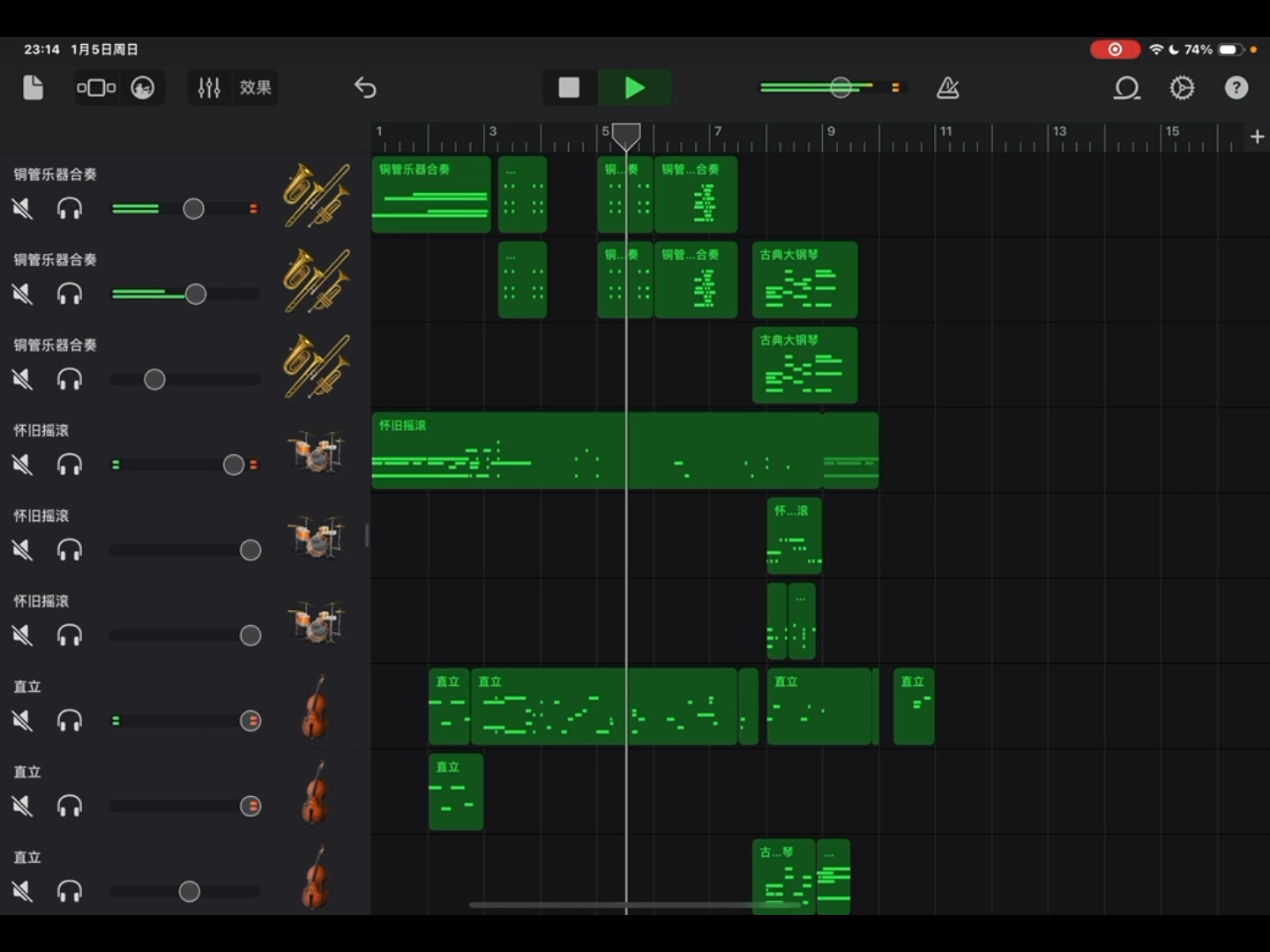Viewport: 1270px width, 952px height.
Task: Tap the brass instrument icon on top track
Action: pos(316,195)
